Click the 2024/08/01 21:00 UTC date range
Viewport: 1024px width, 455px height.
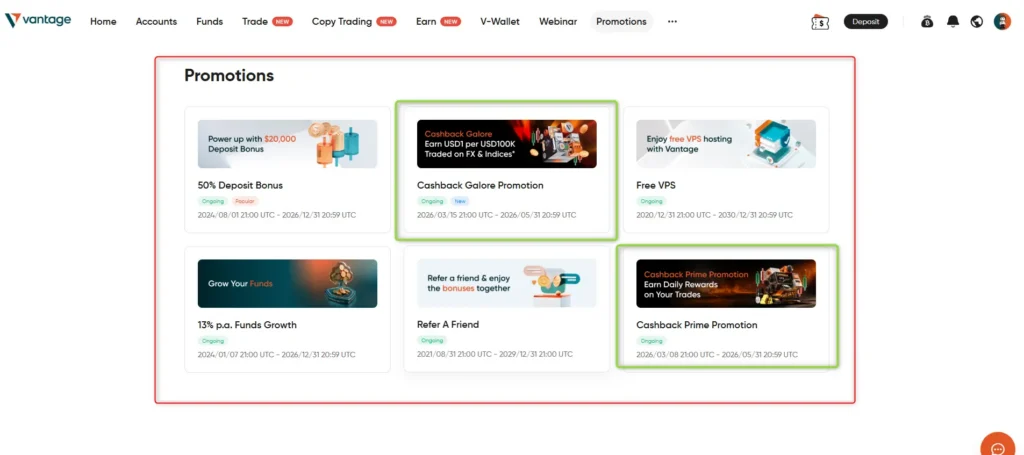(277, 215)
